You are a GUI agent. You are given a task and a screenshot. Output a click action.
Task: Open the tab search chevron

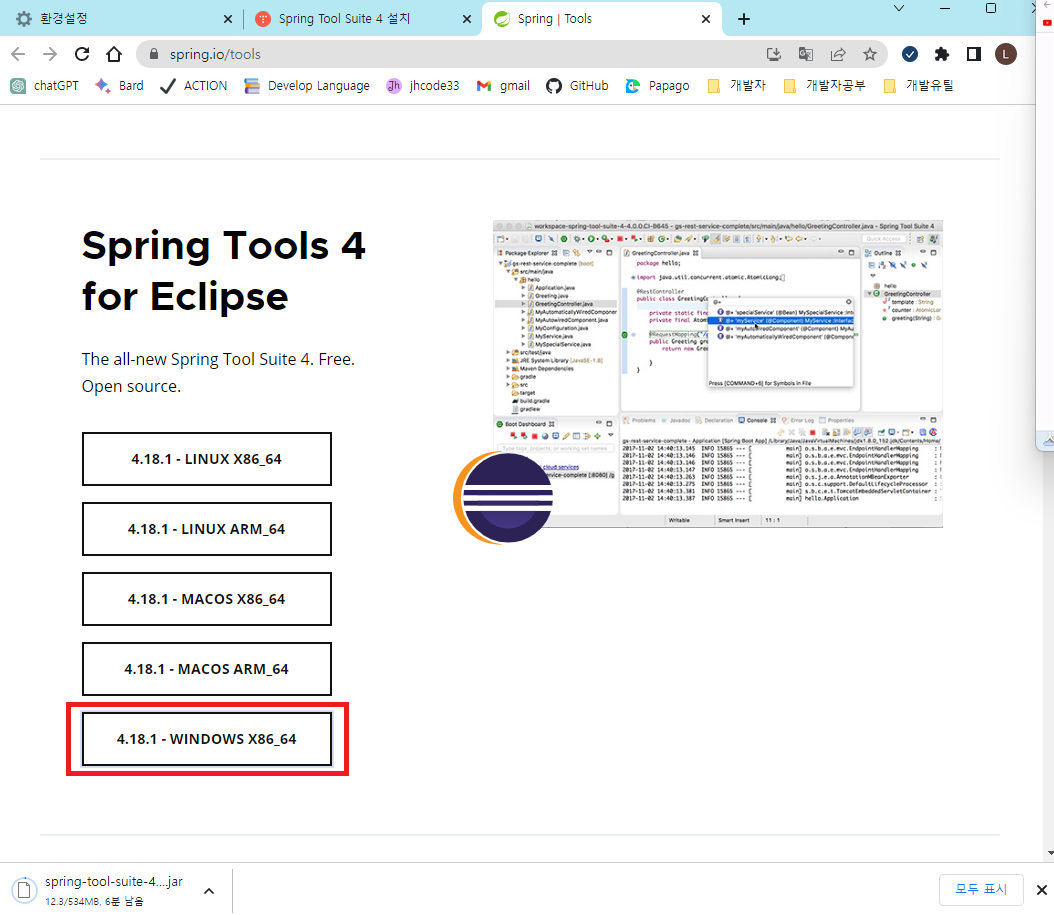pos(899,8)
